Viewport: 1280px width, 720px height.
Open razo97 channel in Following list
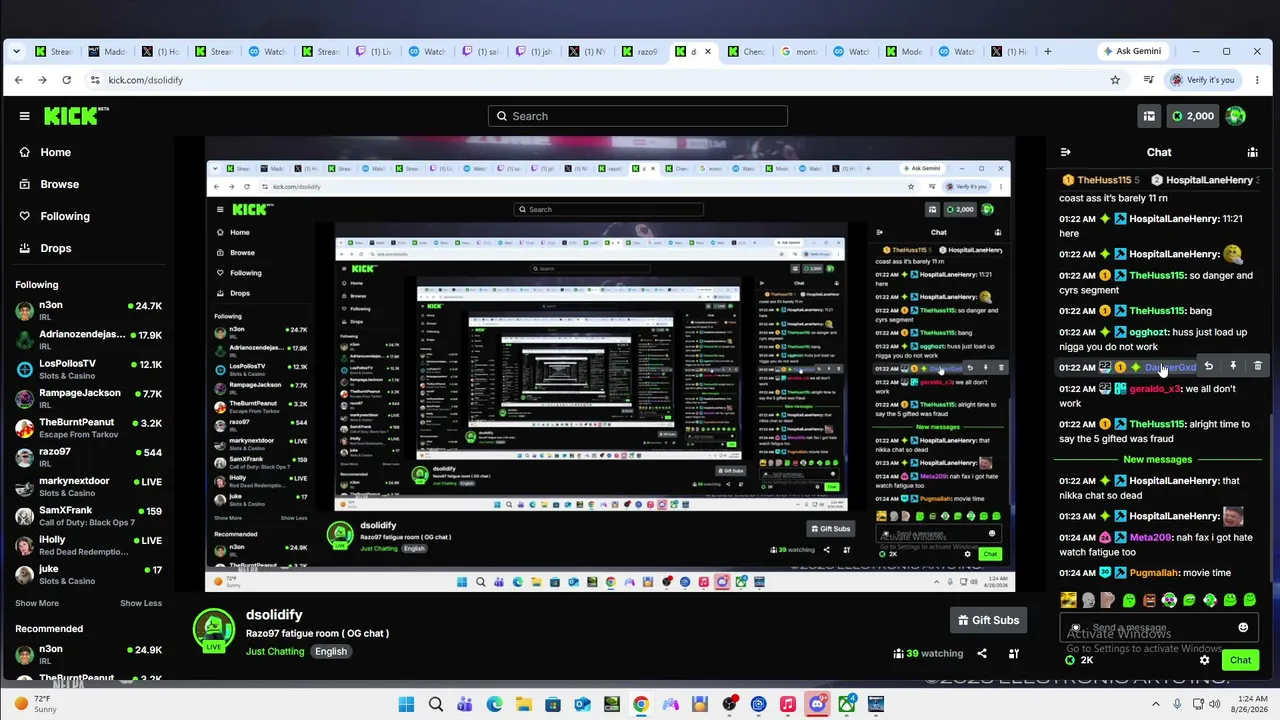[88, 457]
